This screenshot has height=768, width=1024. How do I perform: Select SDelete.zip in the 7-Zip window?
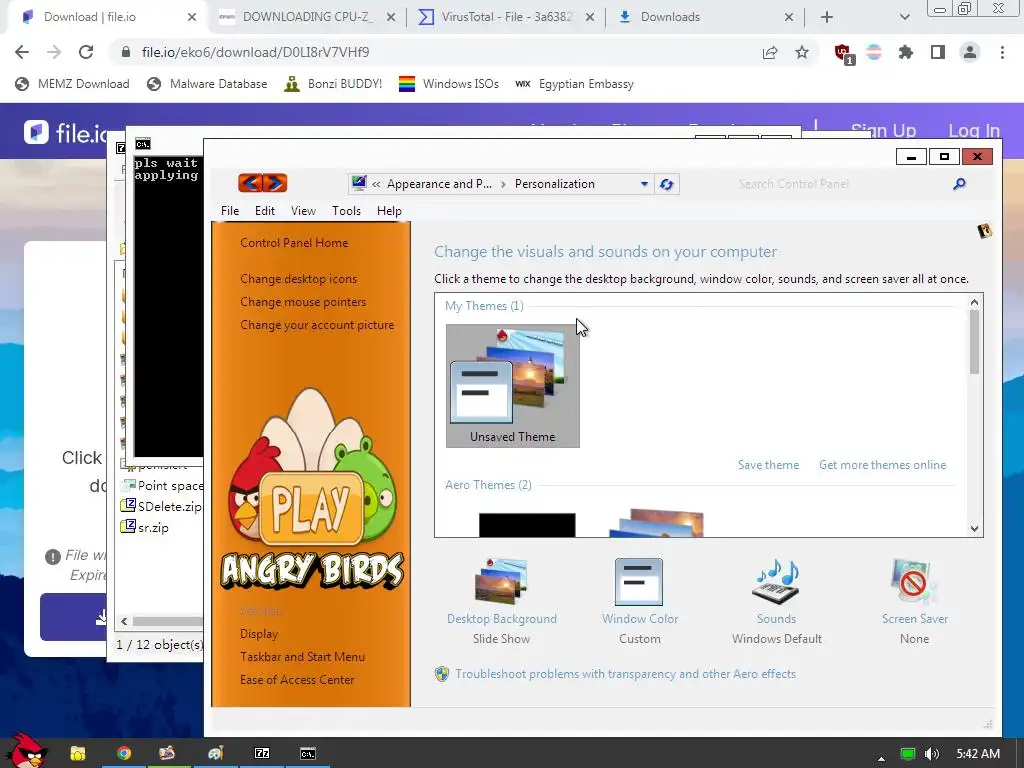[x=161, y=506]
